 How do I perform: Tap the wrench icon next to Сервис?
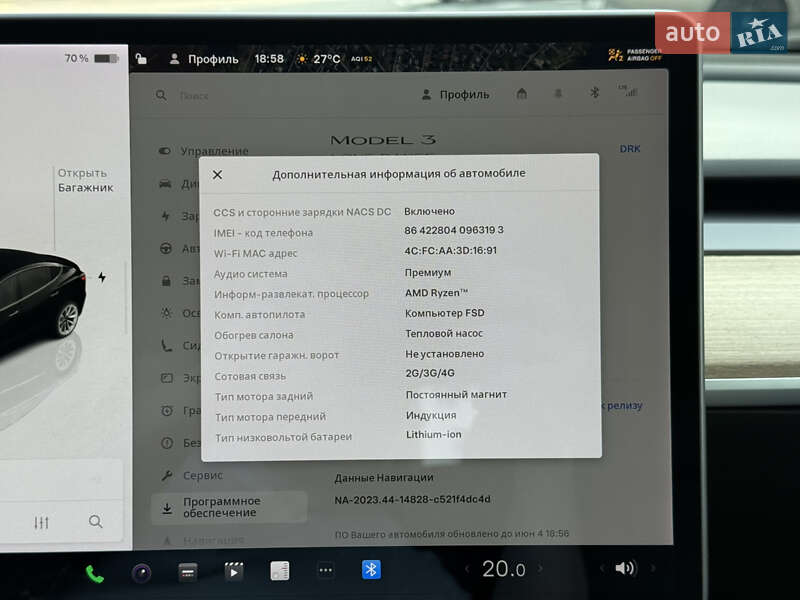(166, 474)
